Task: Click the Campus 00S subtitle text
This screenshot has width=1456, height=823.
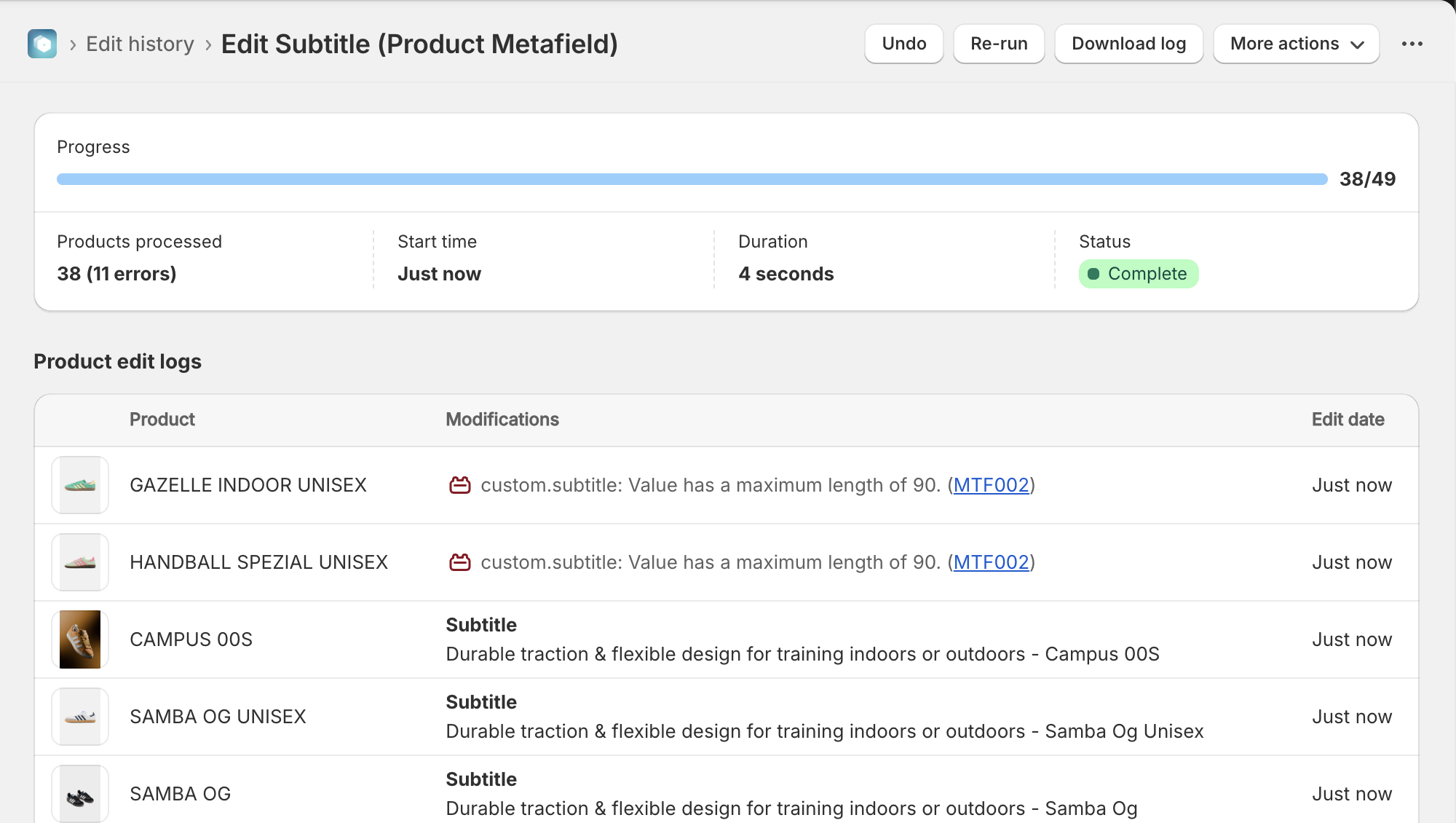Action: click(x=803, y=654)
